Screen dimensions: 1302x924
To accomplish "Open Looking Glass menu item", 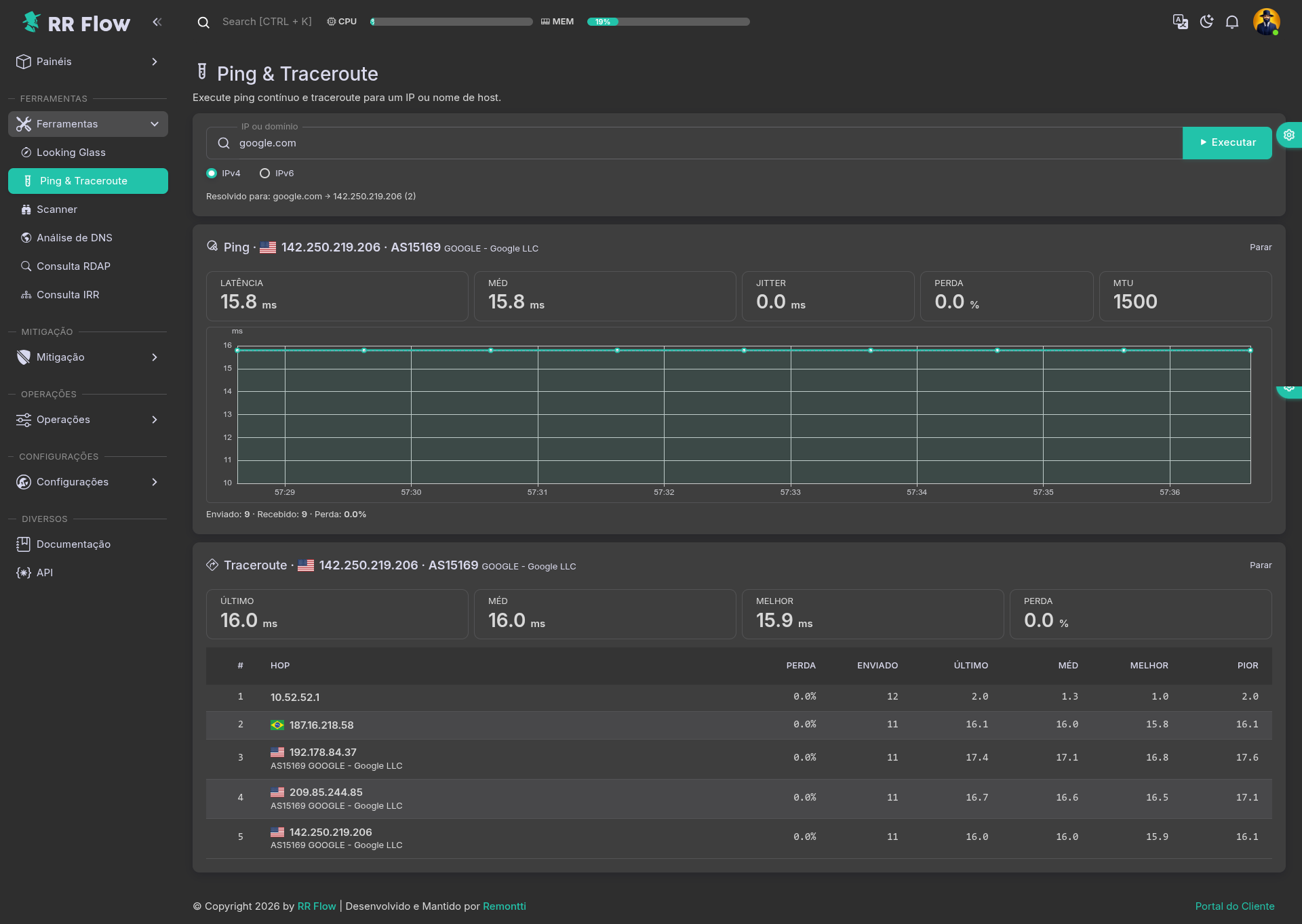I will coord(71,153).
